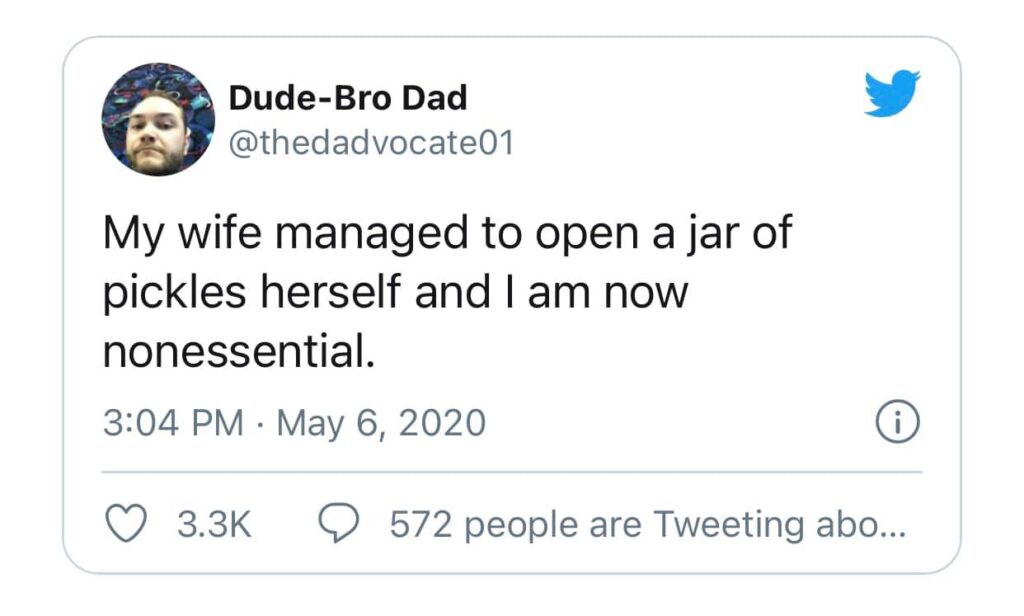Viewport: 1024px width, 616px height.
Task: Like the tweet with the heart icon
Action: pyautogui.click(x=125, y=524)
